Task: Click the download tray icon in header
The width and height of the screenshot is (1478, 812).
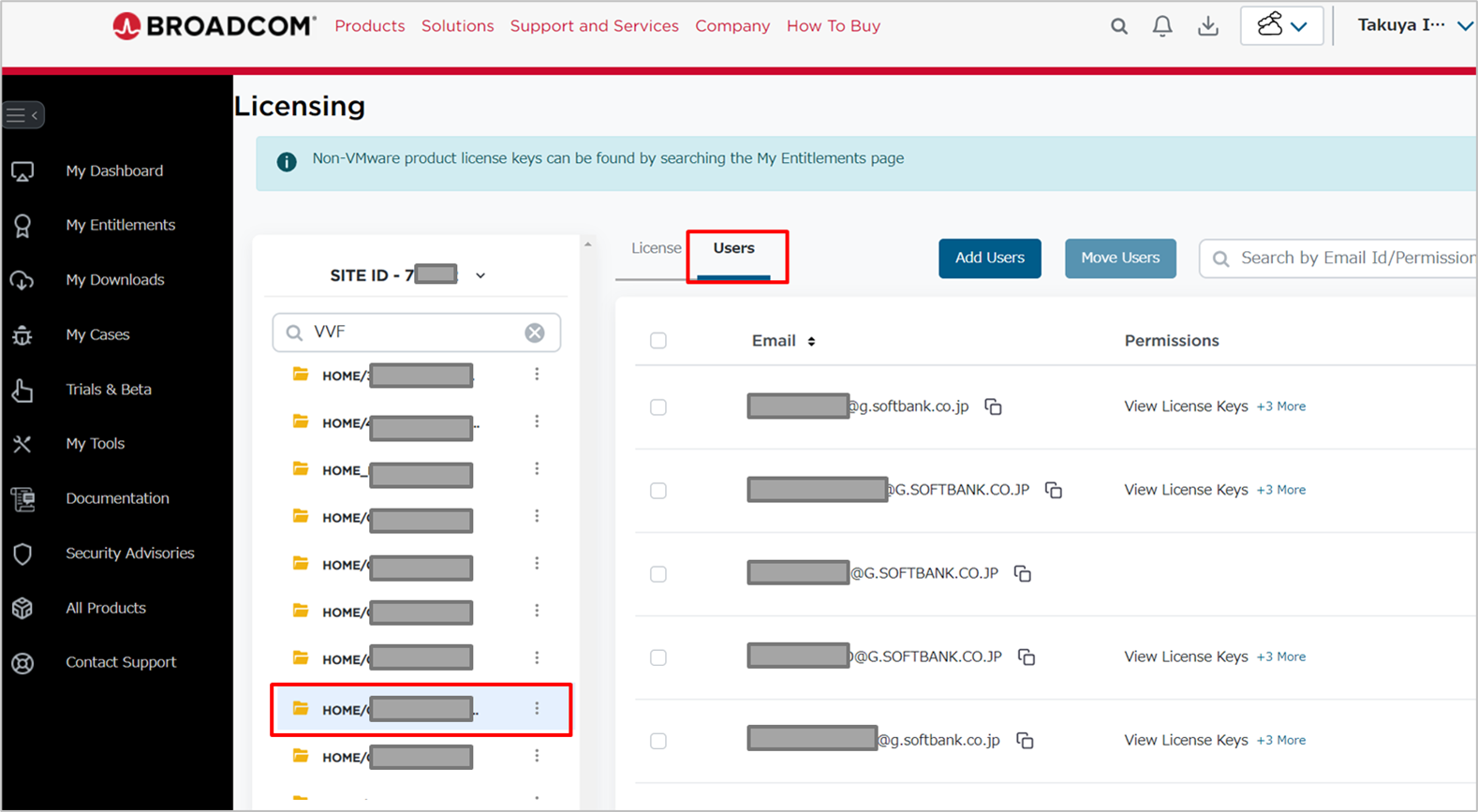Action: (1208, 26)
